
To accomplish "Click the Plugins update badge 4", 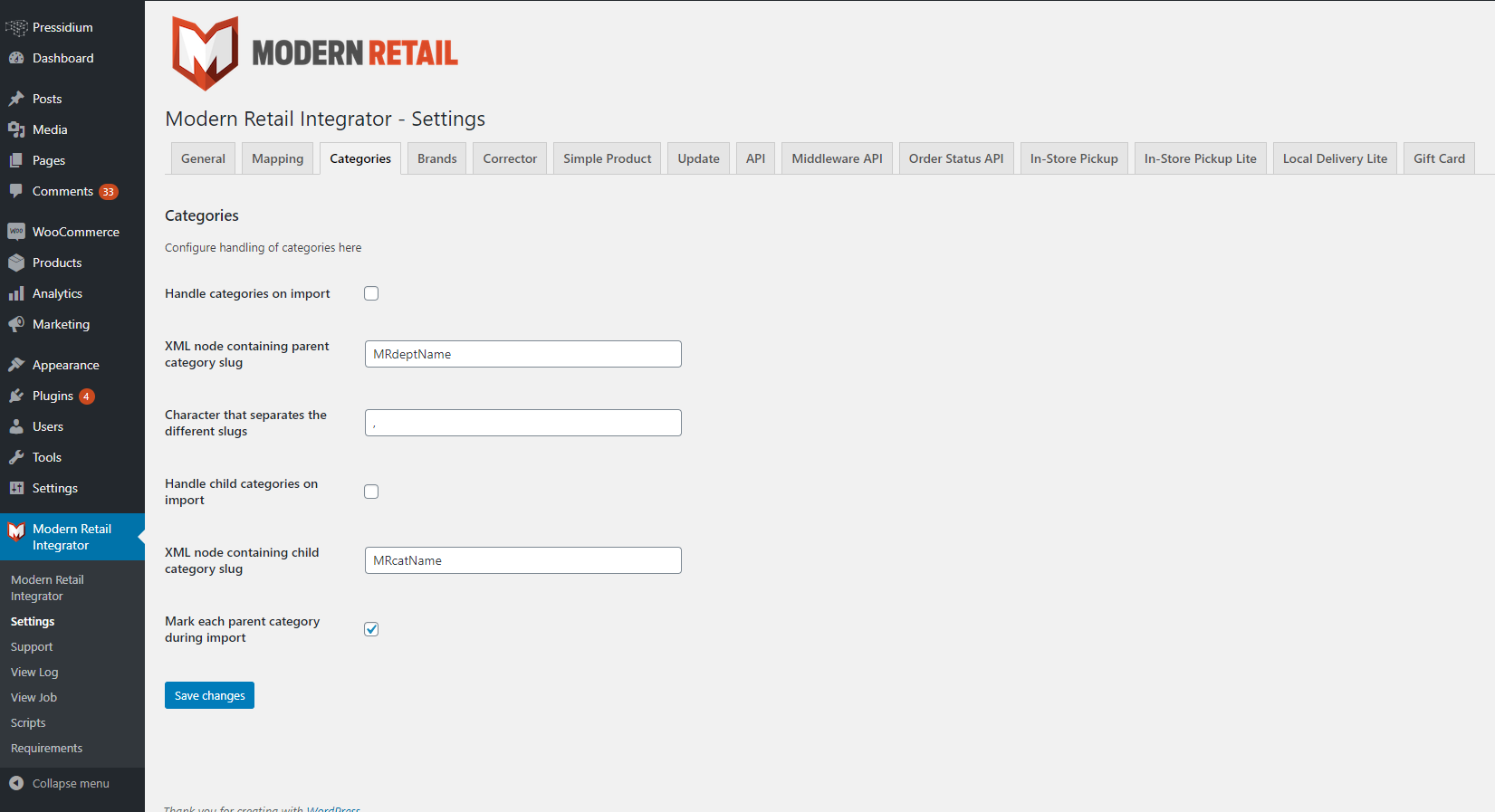I will pyautogui.click(x=87, y=396).
